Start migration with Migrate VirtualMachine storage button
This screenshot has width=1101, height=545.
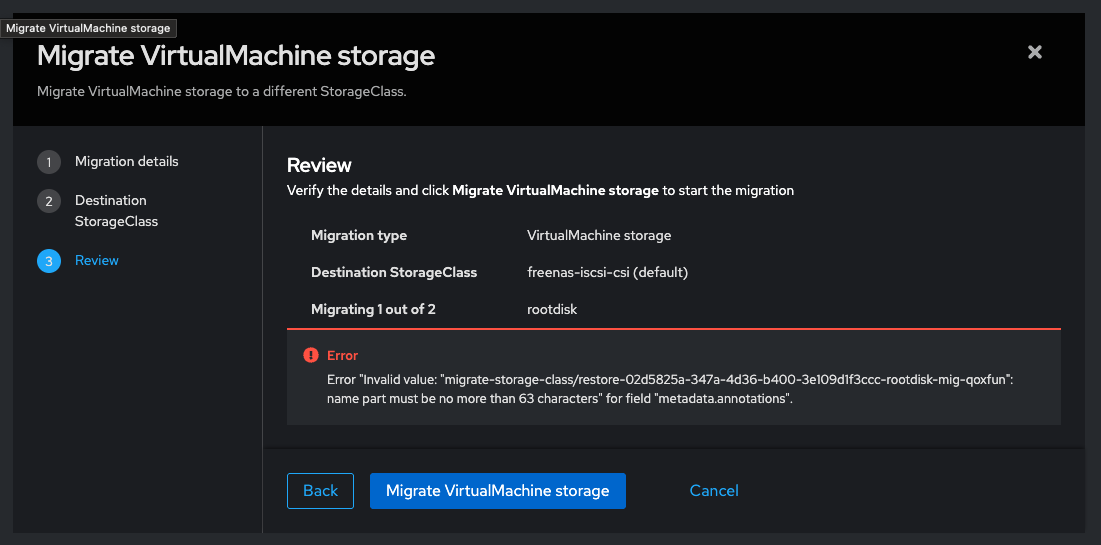tap(497, 491)
